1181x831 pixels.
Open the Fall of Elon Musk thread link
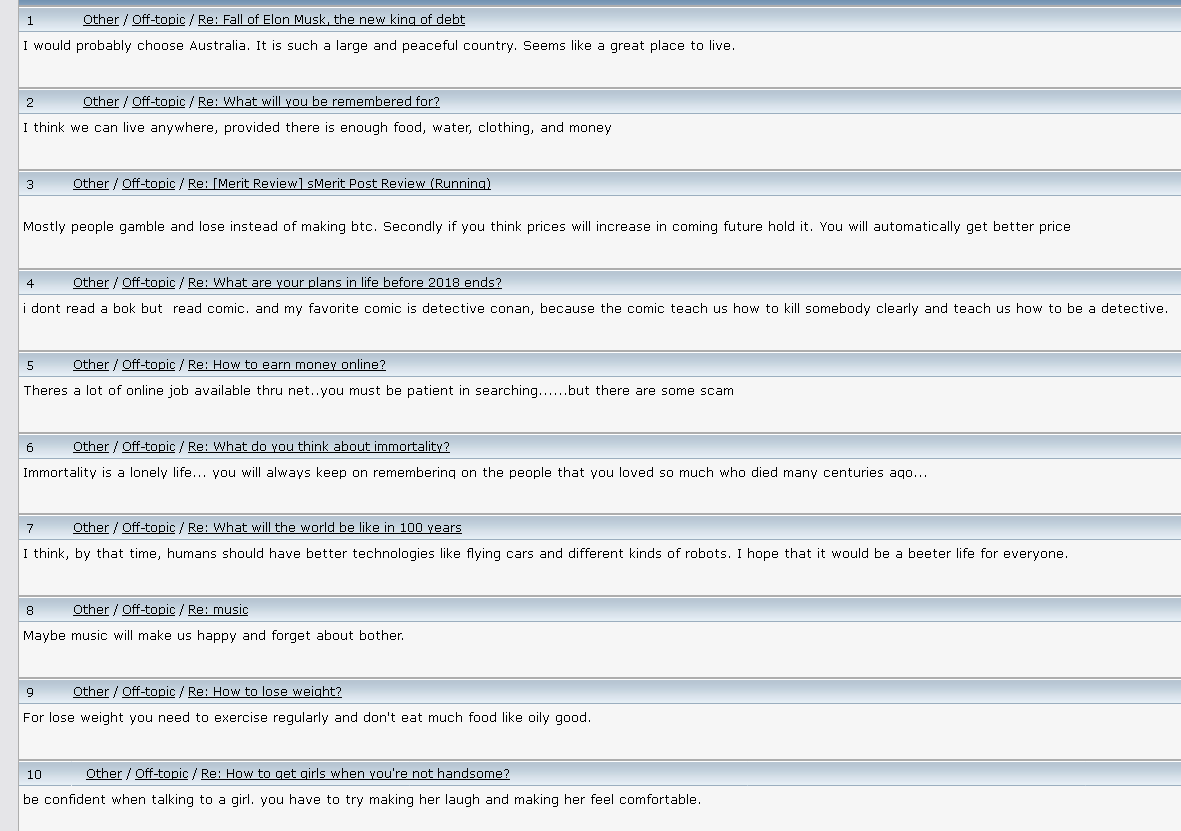(331, 20)
